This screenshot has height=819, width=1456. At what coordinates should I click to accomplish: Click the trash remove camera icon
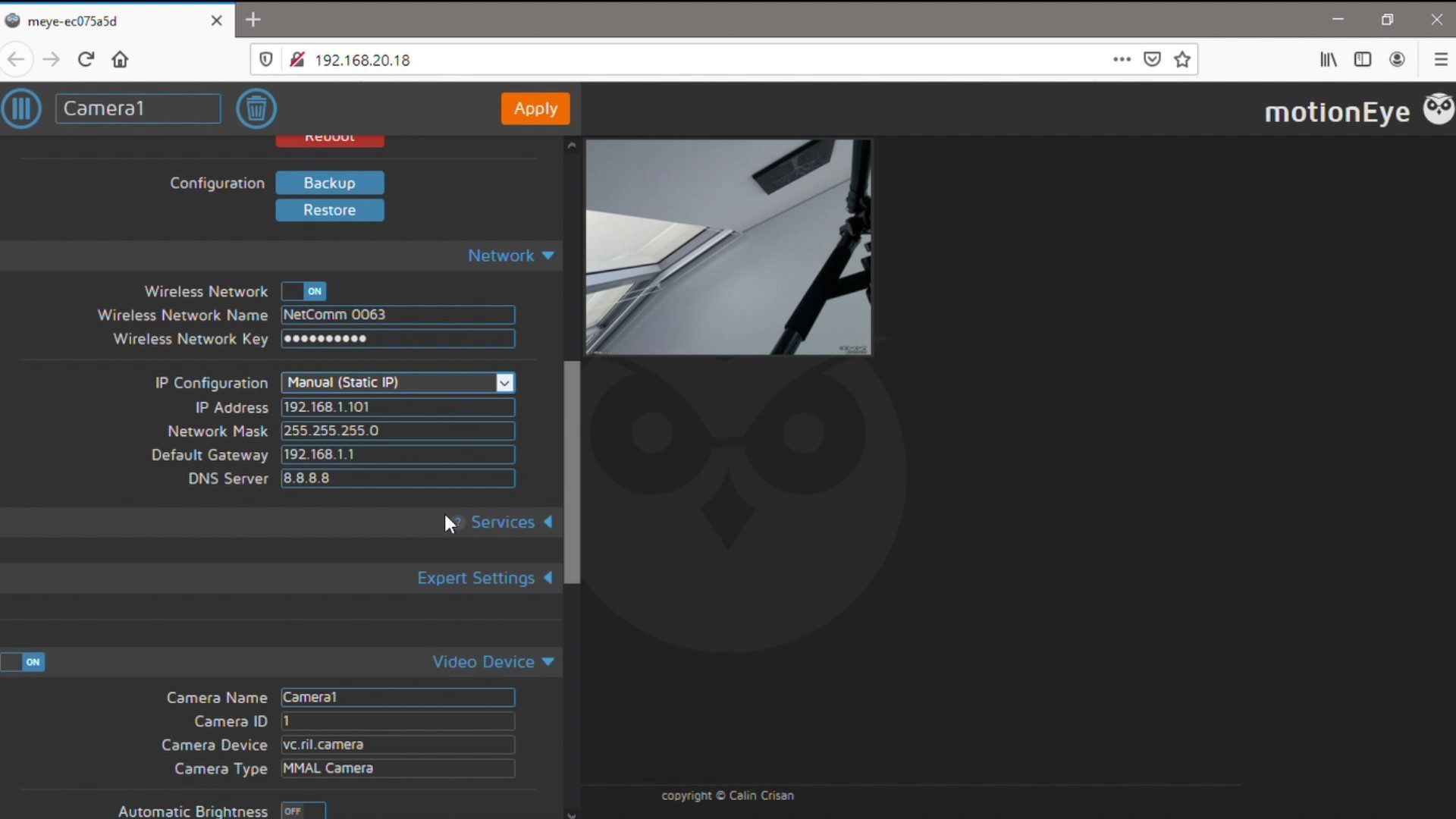tap(256, 108)
